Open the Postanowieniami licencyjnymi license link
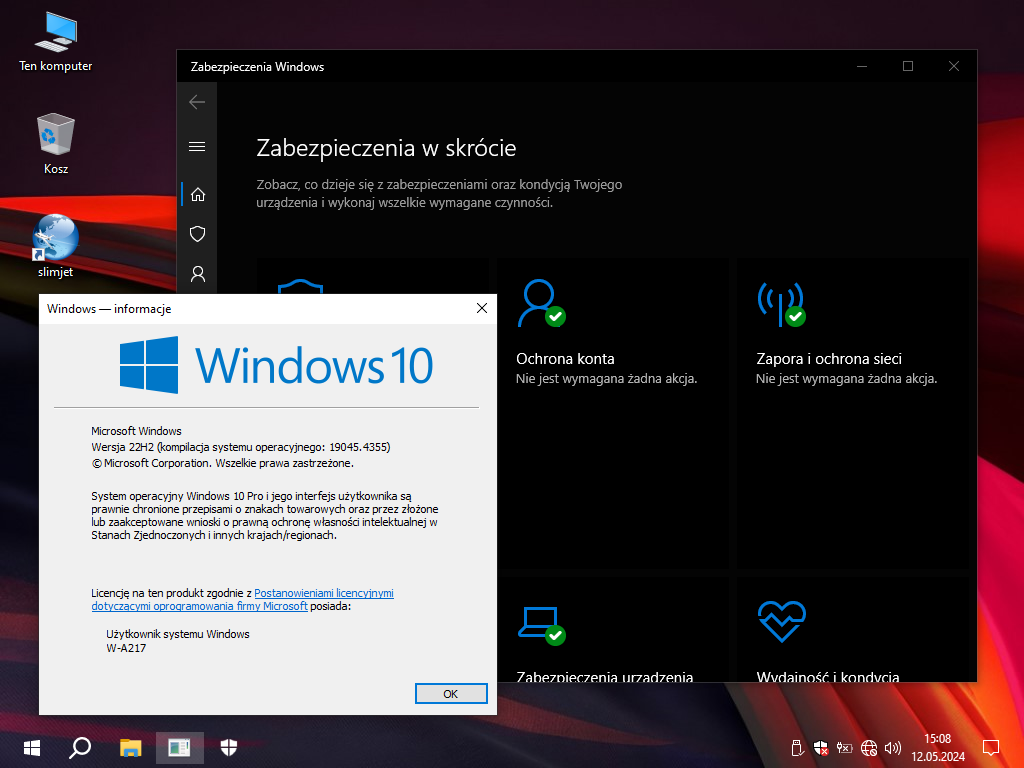Image resolution: width=1024 pixels, height=768 pixels. [x=323, y=593]
